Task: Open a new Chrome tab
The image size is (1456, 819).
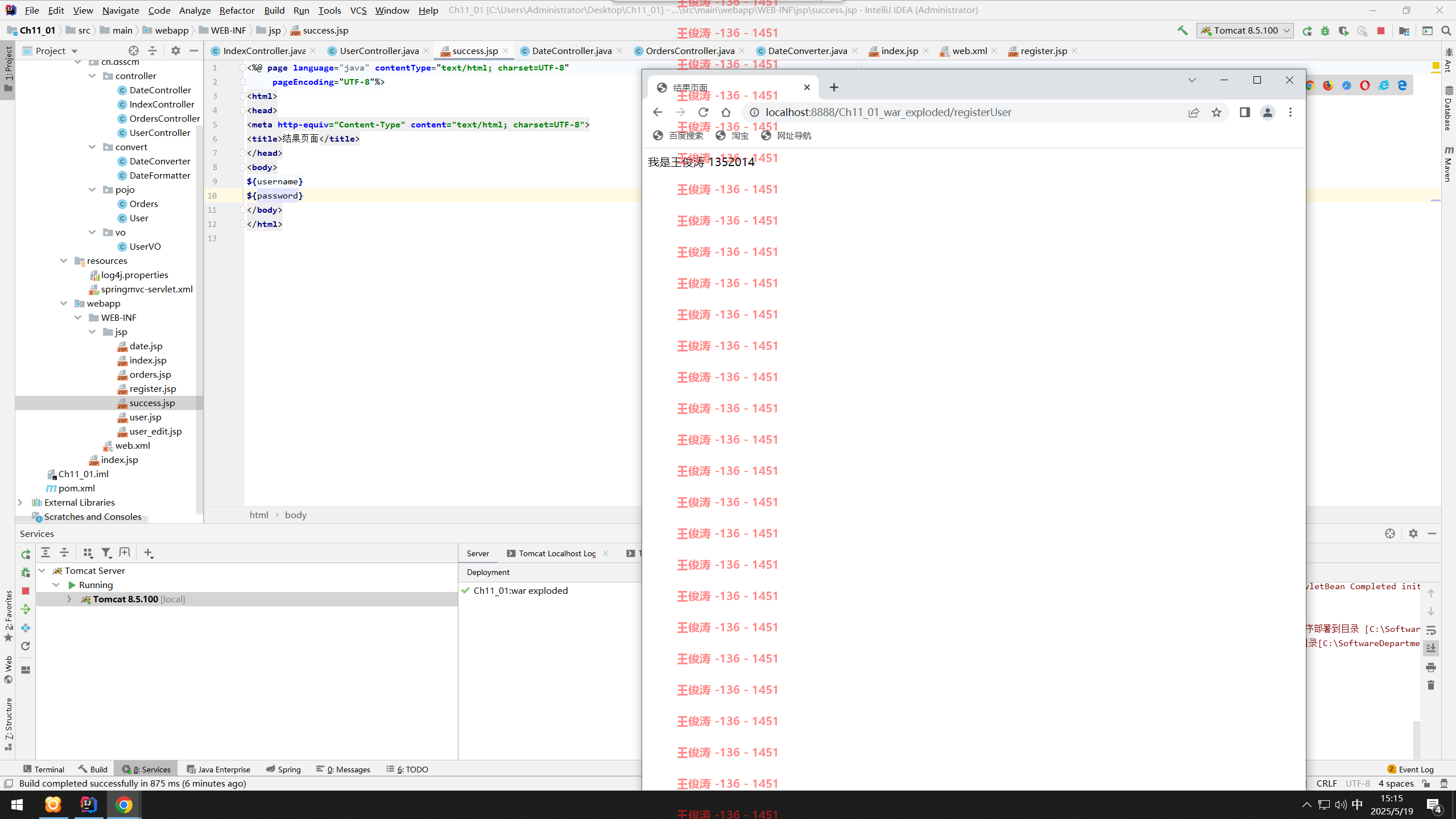Action: click(834, 88)
